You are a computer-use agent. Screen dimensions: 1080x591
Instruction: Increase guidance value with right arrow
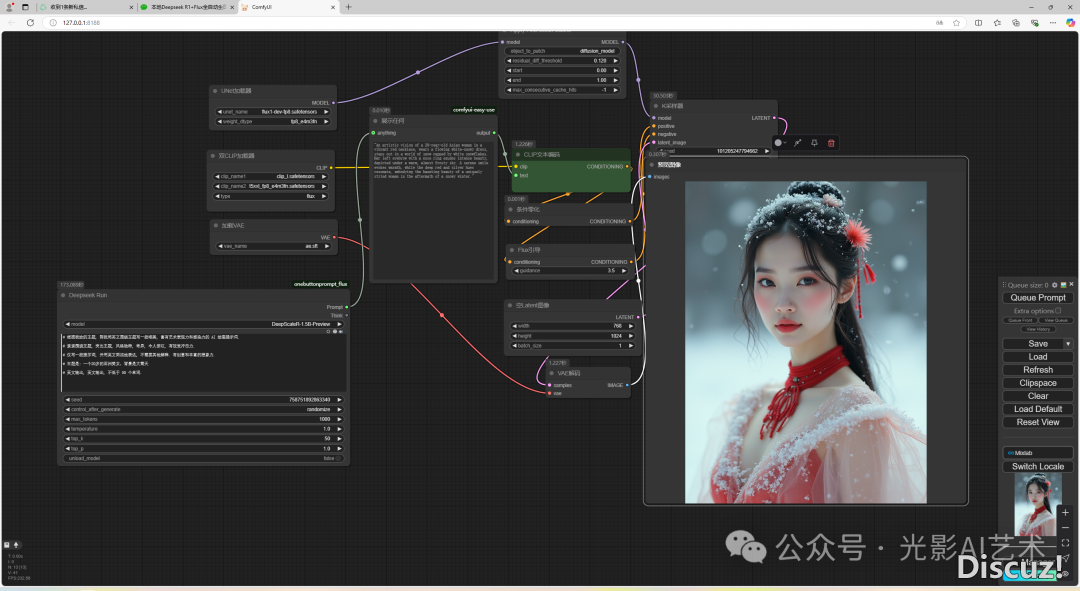coord(624,271)
